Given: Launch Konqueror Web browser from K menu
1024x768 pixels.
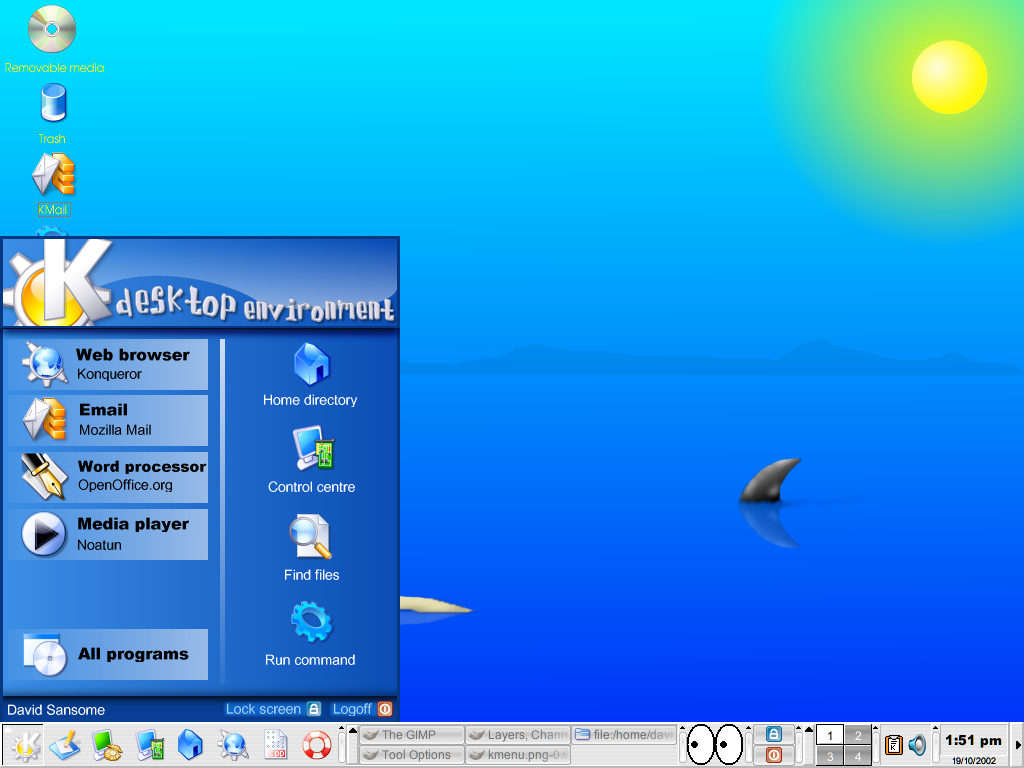Looking at the screenshot, I should pyautogui.click(x=108, y=364).
